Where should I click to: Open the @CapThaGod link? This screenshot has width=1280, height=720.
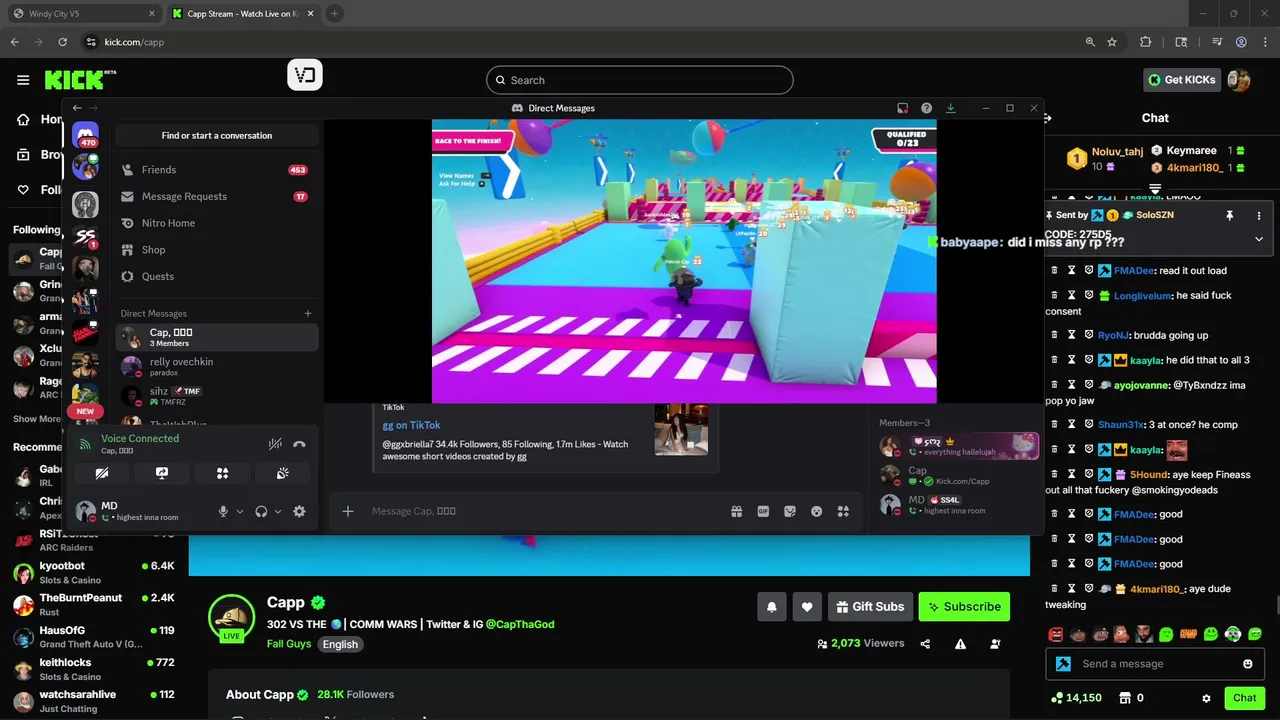[520, 624]
